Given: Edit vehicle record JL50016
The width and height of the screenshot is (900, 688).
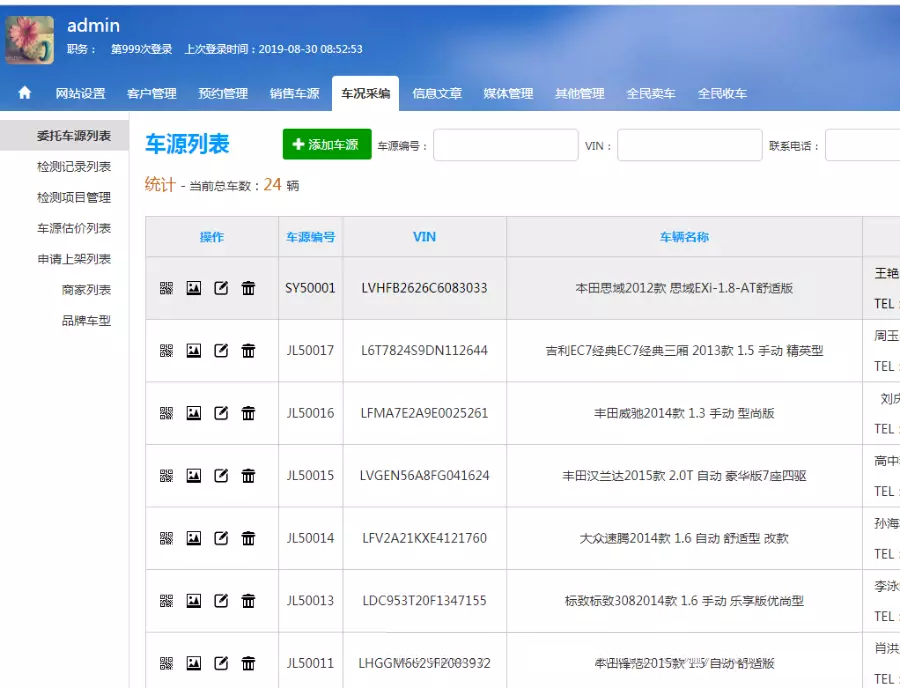Looking at the screenshot, I should (221, 413).
